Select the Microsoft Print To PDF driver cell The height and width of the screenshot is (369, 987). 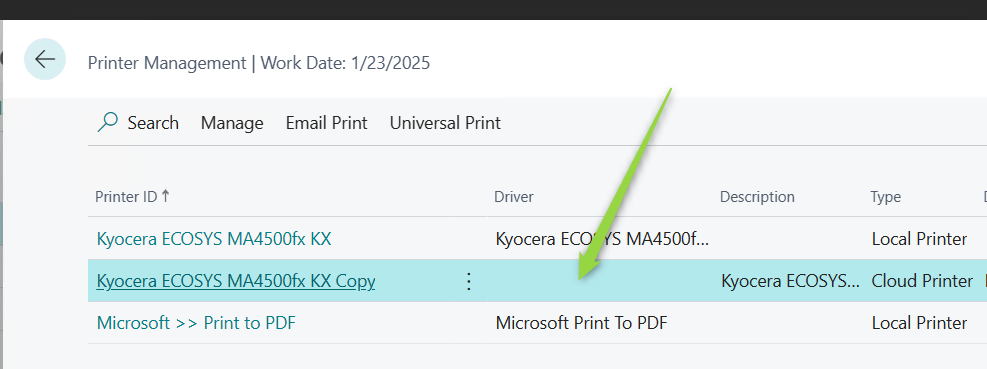(582, 323)
